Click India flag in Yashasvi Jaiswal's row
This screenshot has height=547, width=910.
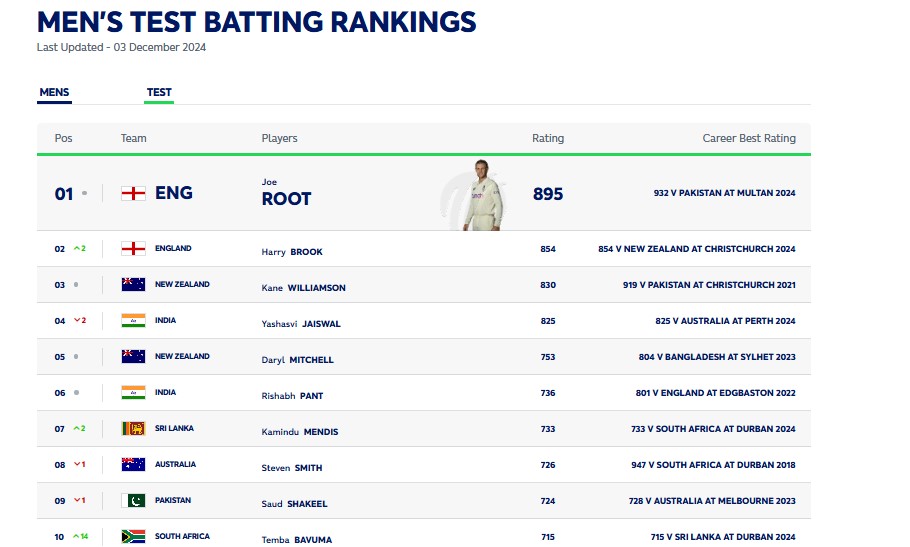click(133, 321)
